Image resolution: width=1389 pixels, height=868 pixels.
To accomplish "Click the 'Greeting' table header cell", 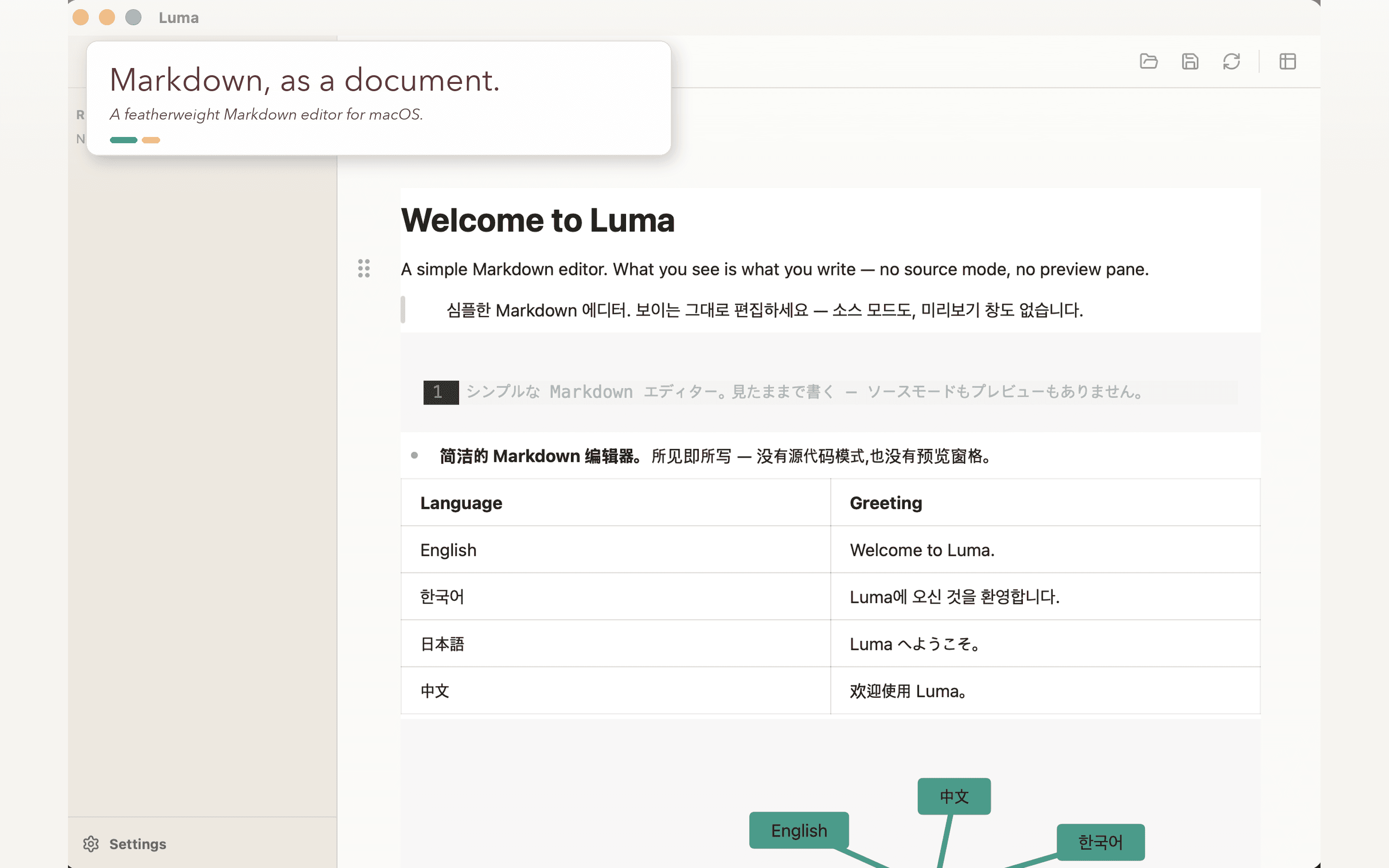I will (1045, 502).
